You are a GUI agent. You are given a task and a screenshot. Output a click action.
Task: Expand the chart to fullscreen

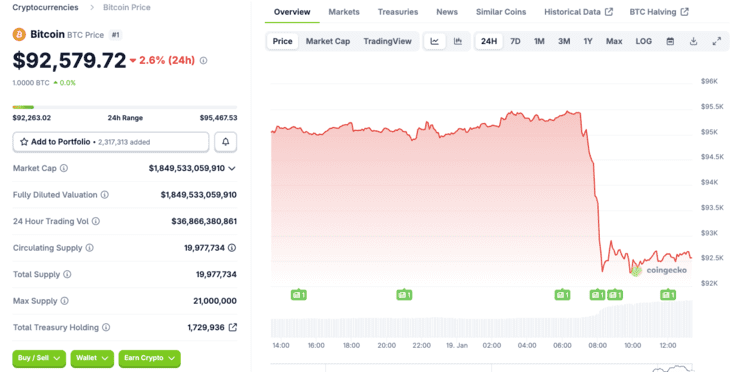point(717,42)
